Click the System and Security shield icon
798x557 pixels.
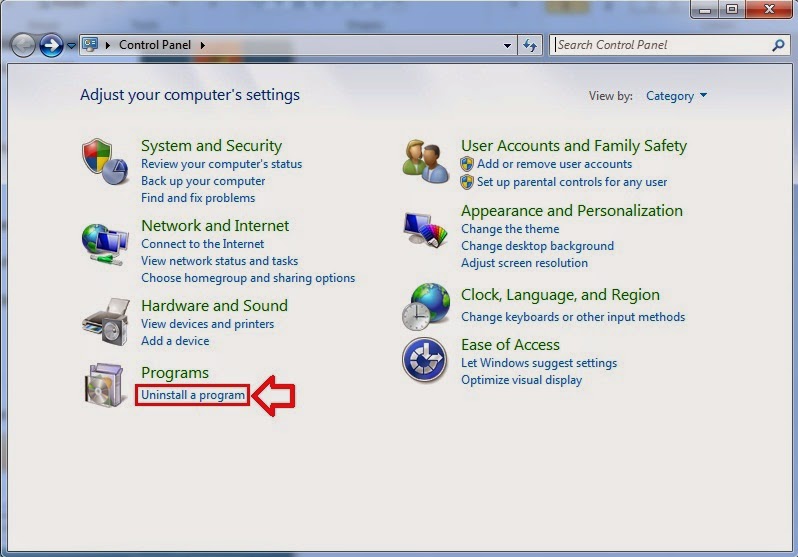pyautogui.click(x=105, y=161)
